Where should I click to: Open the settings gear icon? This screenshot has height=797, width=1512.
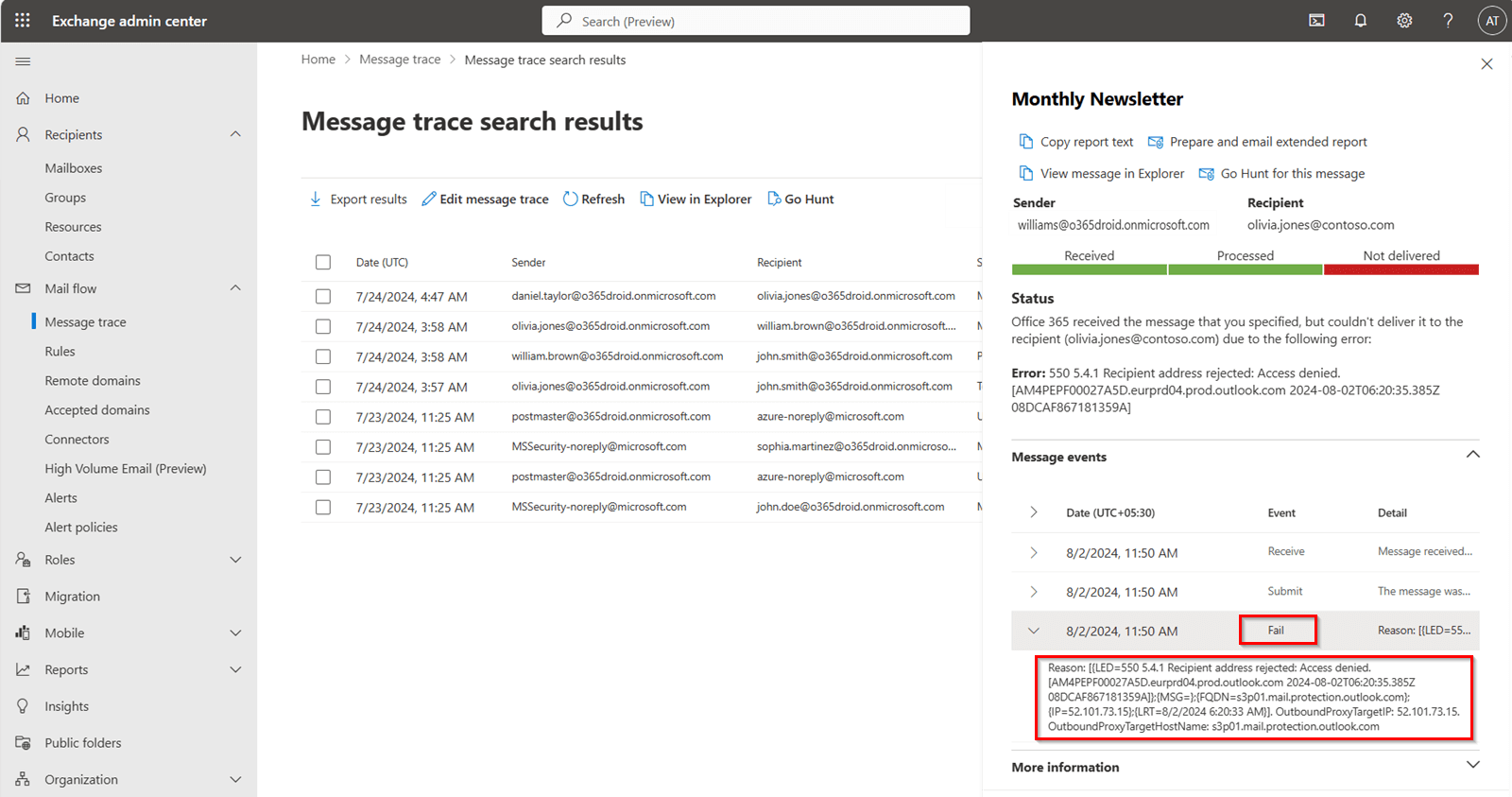1405,20
